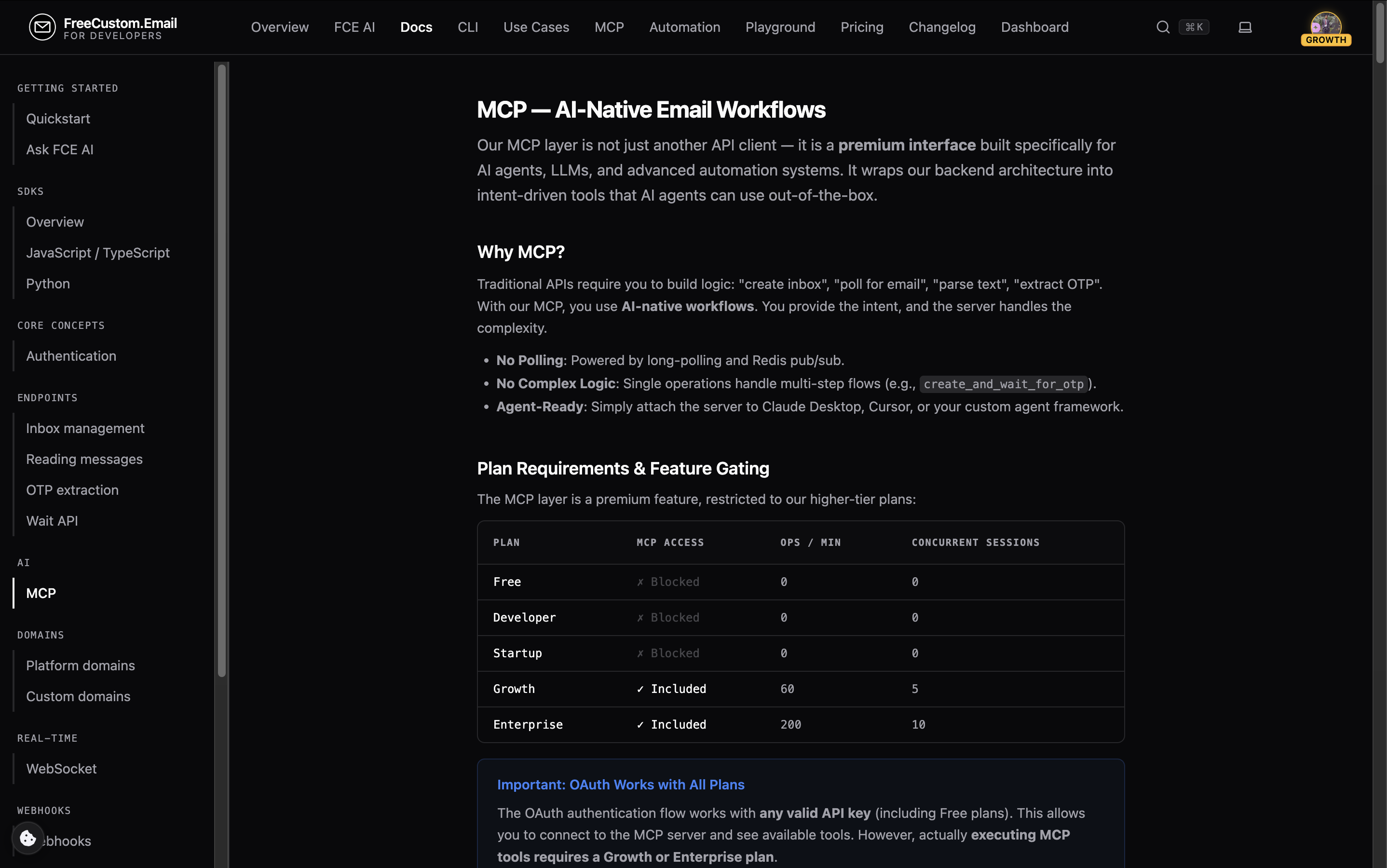Image resolution: width=1387 pixels, height=868 pixels.
Task: Switch to the Use Cases section
Action: [x=536, y=27]
